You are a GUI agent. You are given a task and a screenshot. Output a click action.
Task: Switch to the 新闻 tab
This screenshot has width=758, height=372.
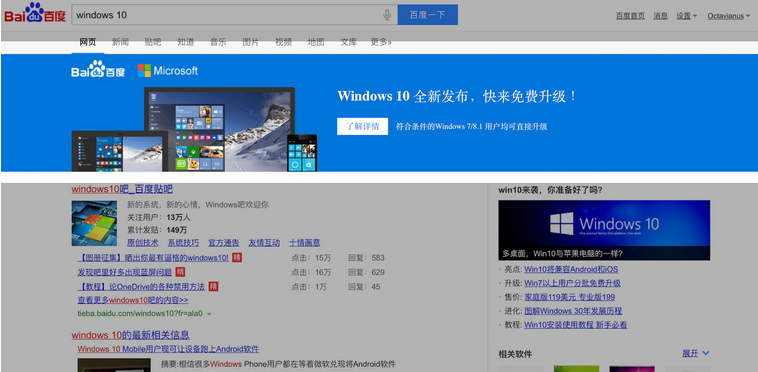(x=120, y=42)
